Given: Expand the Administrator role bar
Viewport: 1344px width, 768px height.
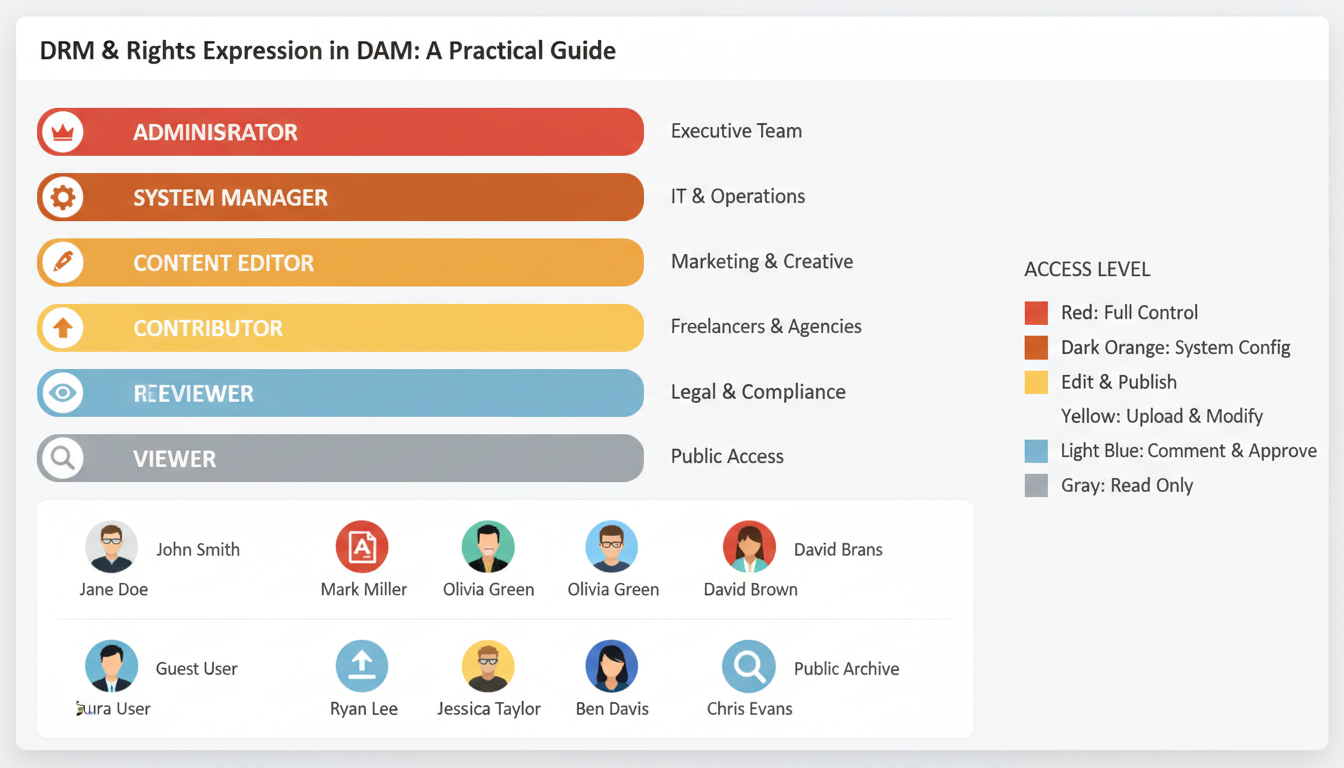Looking at the screenshot, I should click(x=340, y=131).
